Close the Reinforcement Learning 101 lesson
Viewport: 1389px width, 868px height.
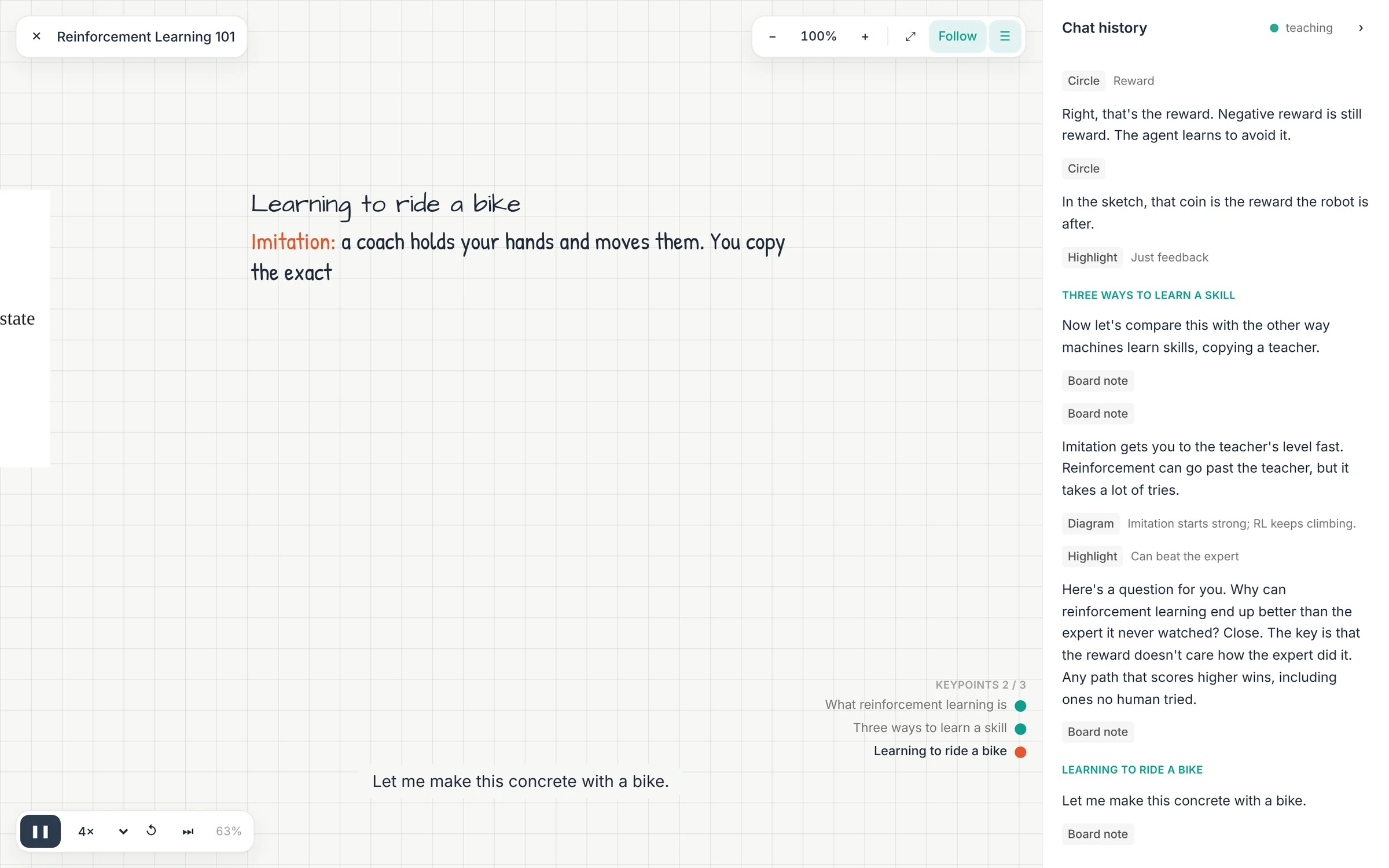(36, 36)
